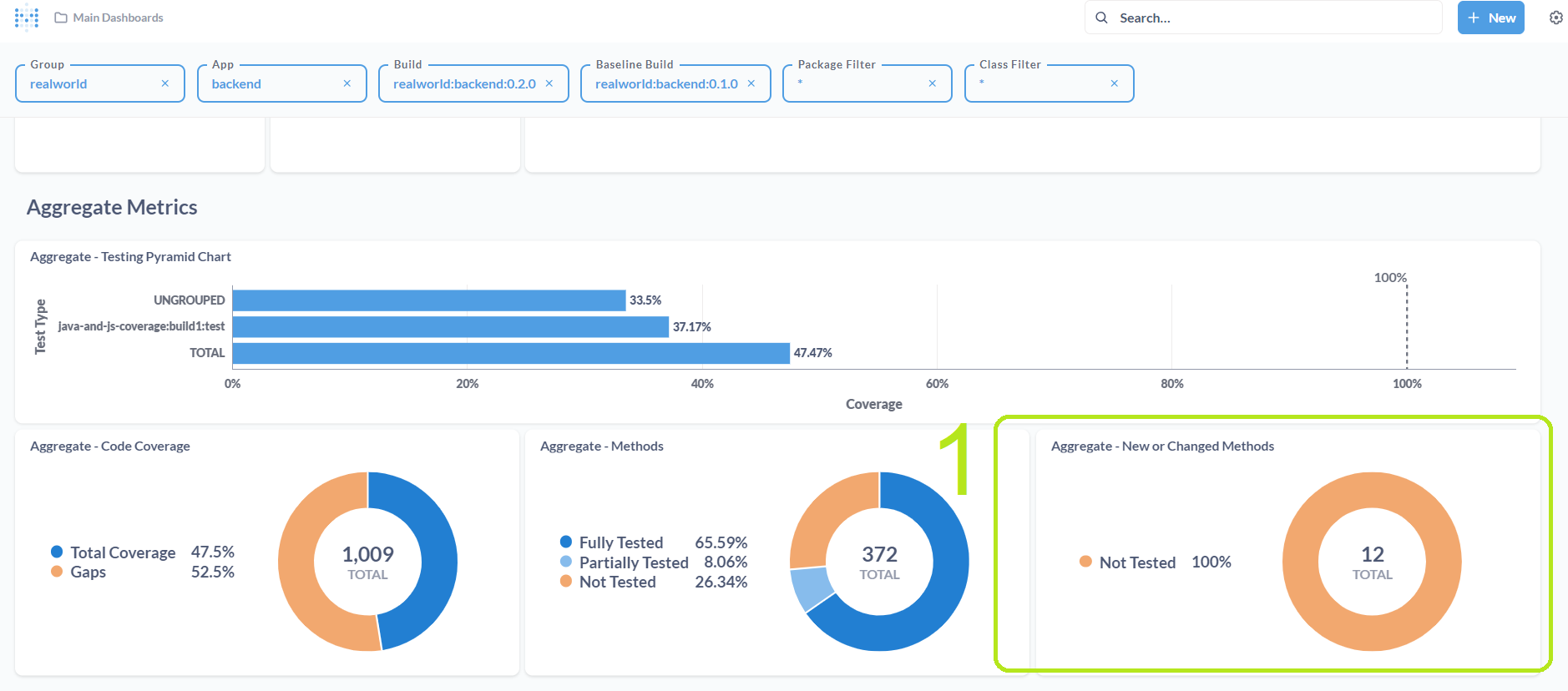Click the Aggregate - Code Coverage title
Screen dimensions: 1568x691
click(110, 446)
